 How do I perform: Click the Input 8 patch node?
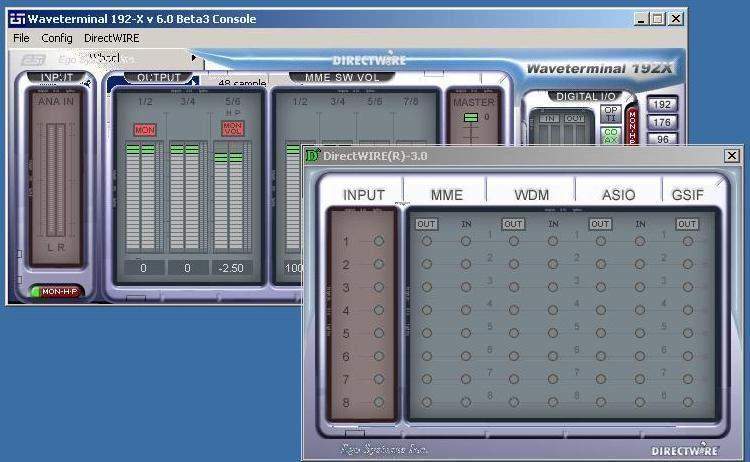379,402
